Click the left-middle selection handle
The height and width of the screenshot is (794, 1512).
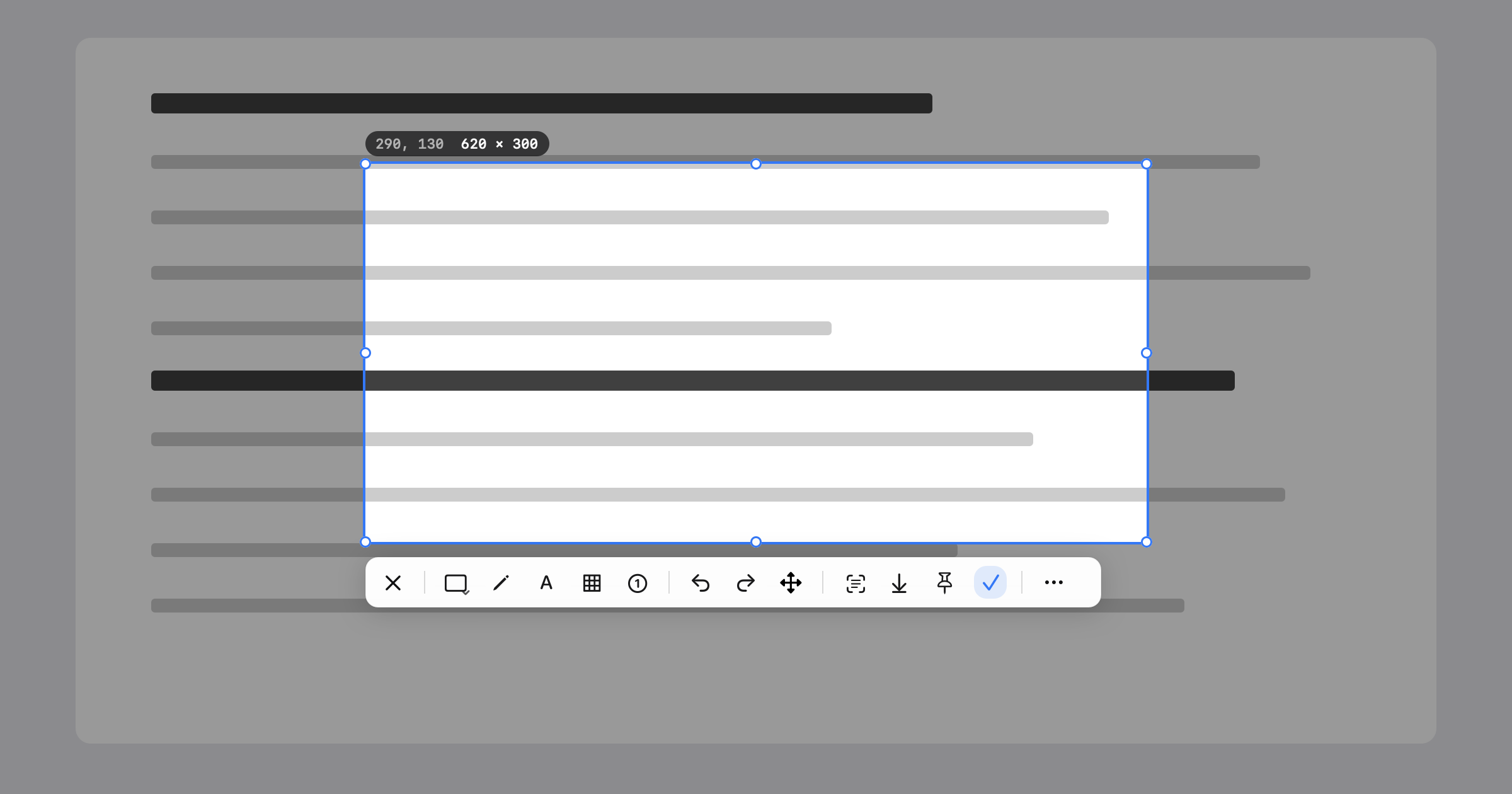click(365, 353)
